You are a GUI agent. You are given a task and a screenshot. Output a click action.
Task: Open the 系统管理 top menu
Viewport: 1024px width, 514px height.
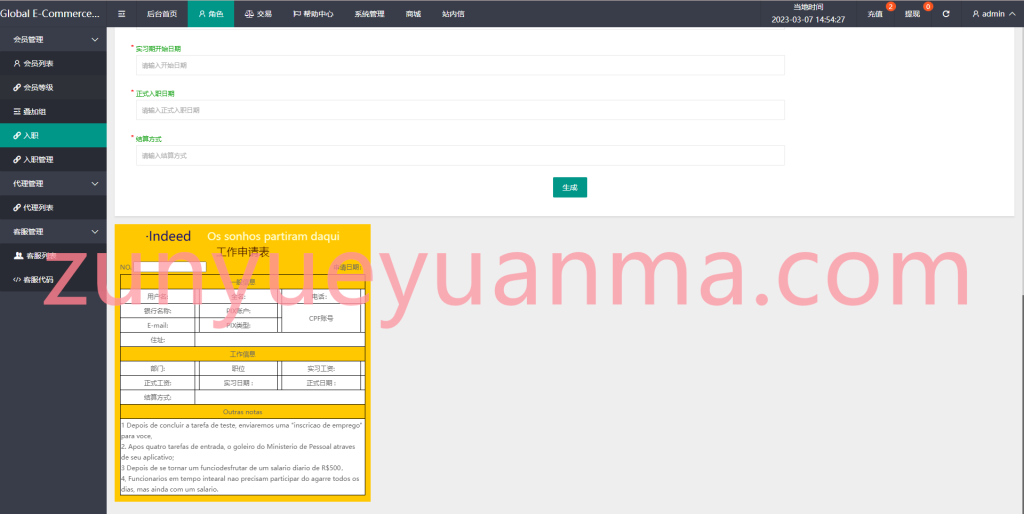[x=370, y=14]
